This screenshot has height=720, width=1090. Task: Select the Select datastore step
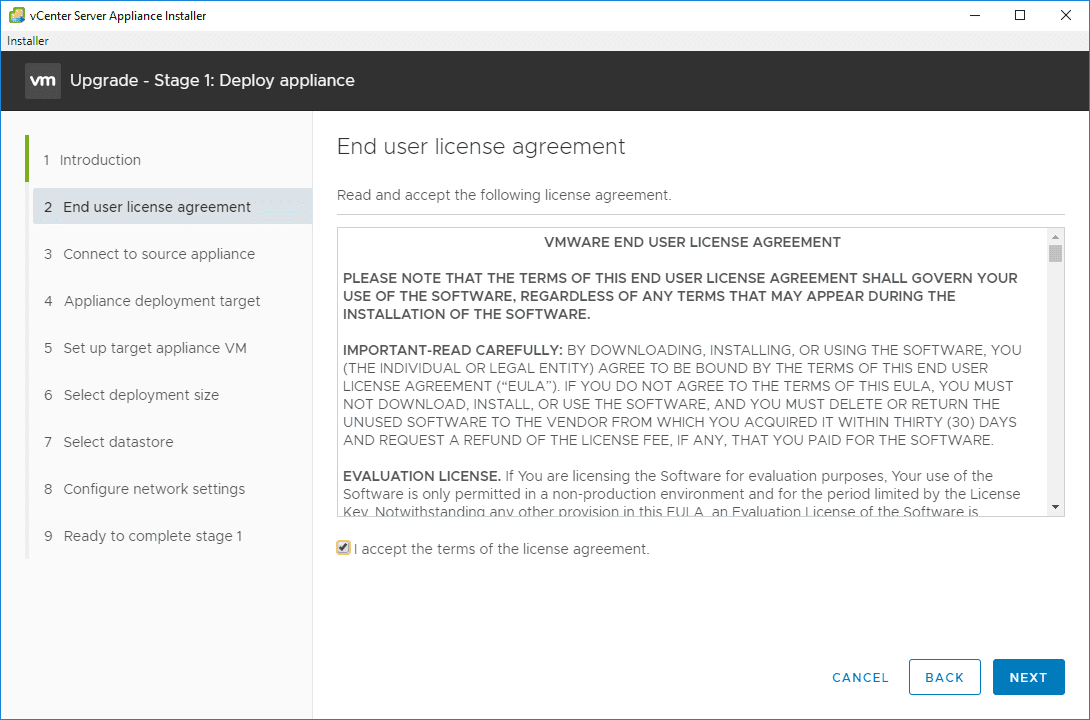118,442
